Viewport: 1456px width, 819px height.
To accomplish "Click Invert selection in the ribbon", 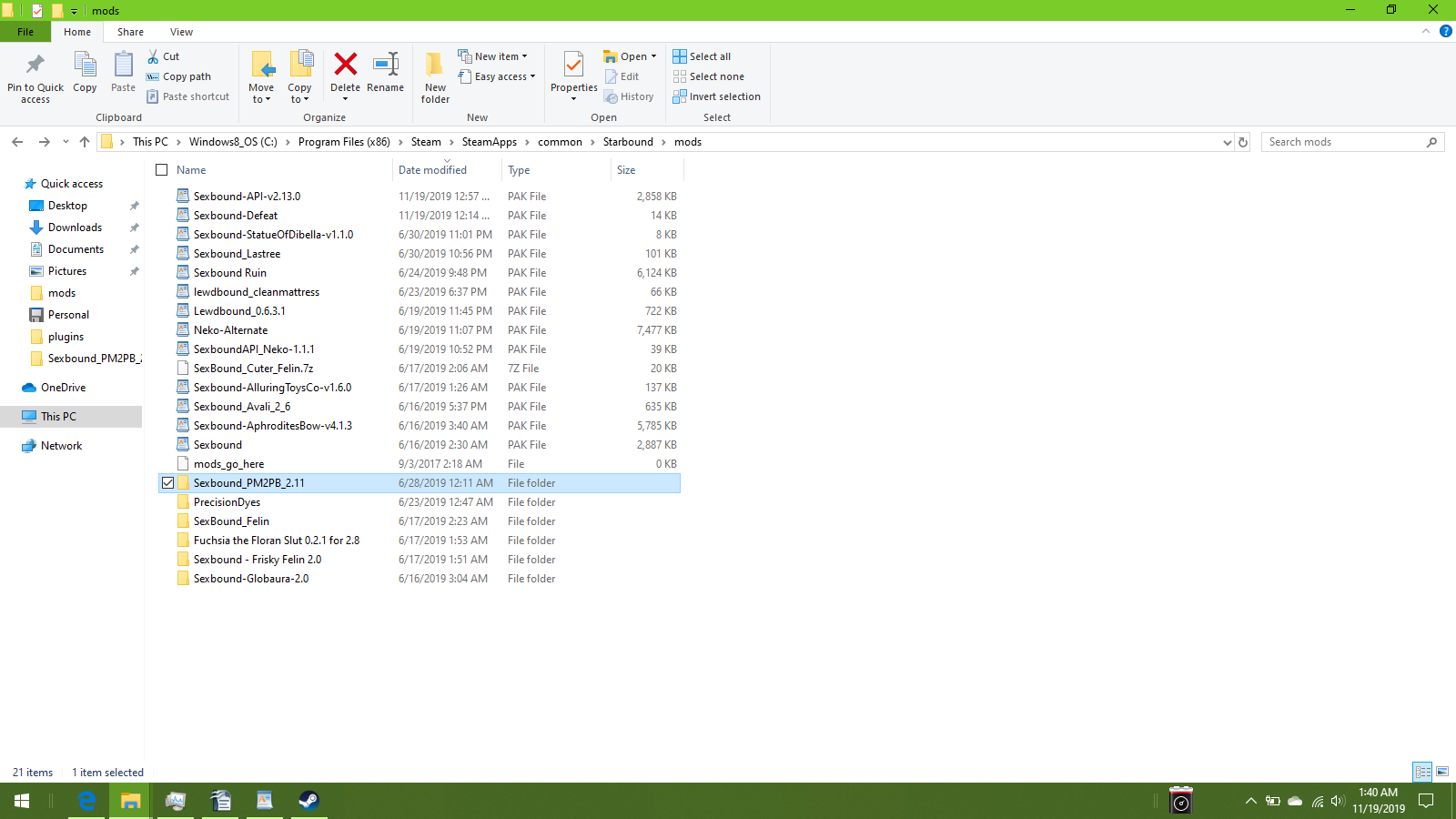I will pos(717,96).
